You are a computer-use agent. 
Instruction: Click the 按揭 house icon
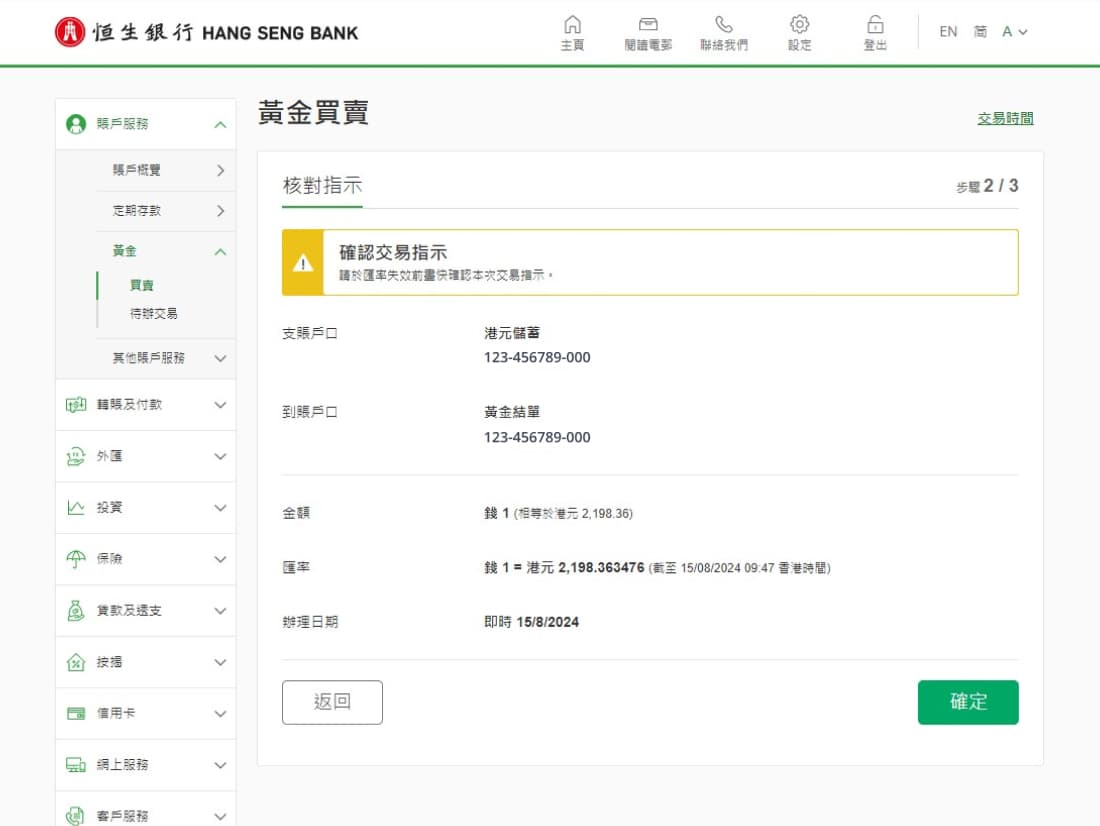click(x=76, y=662)
